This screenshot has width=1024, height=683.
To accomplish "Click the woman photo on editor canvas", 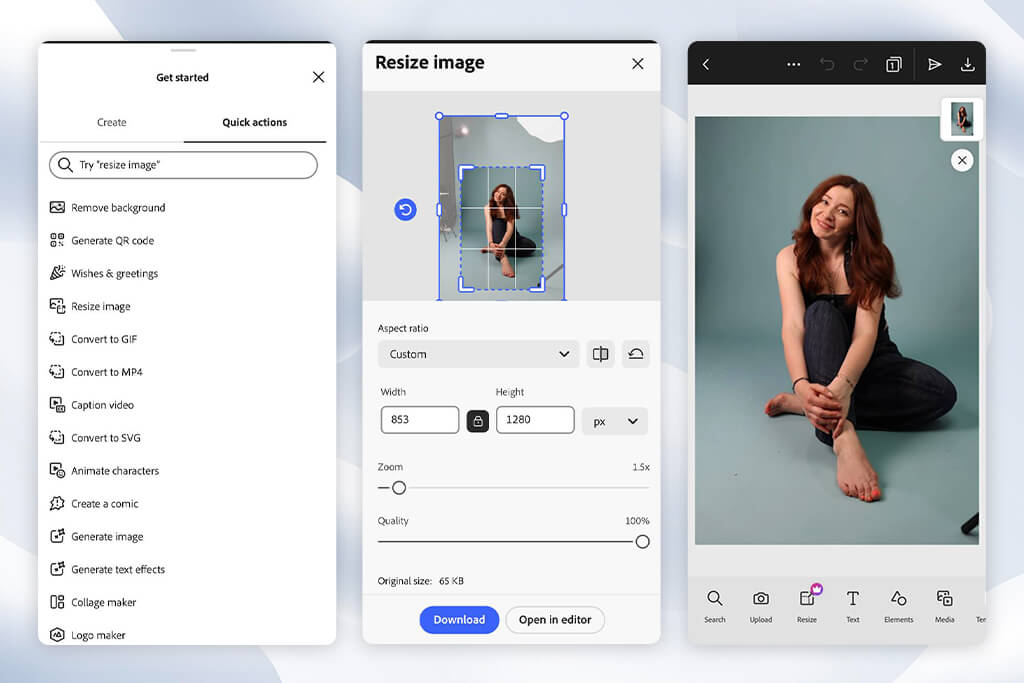I will pyautogui.click(x=837, y=330).
